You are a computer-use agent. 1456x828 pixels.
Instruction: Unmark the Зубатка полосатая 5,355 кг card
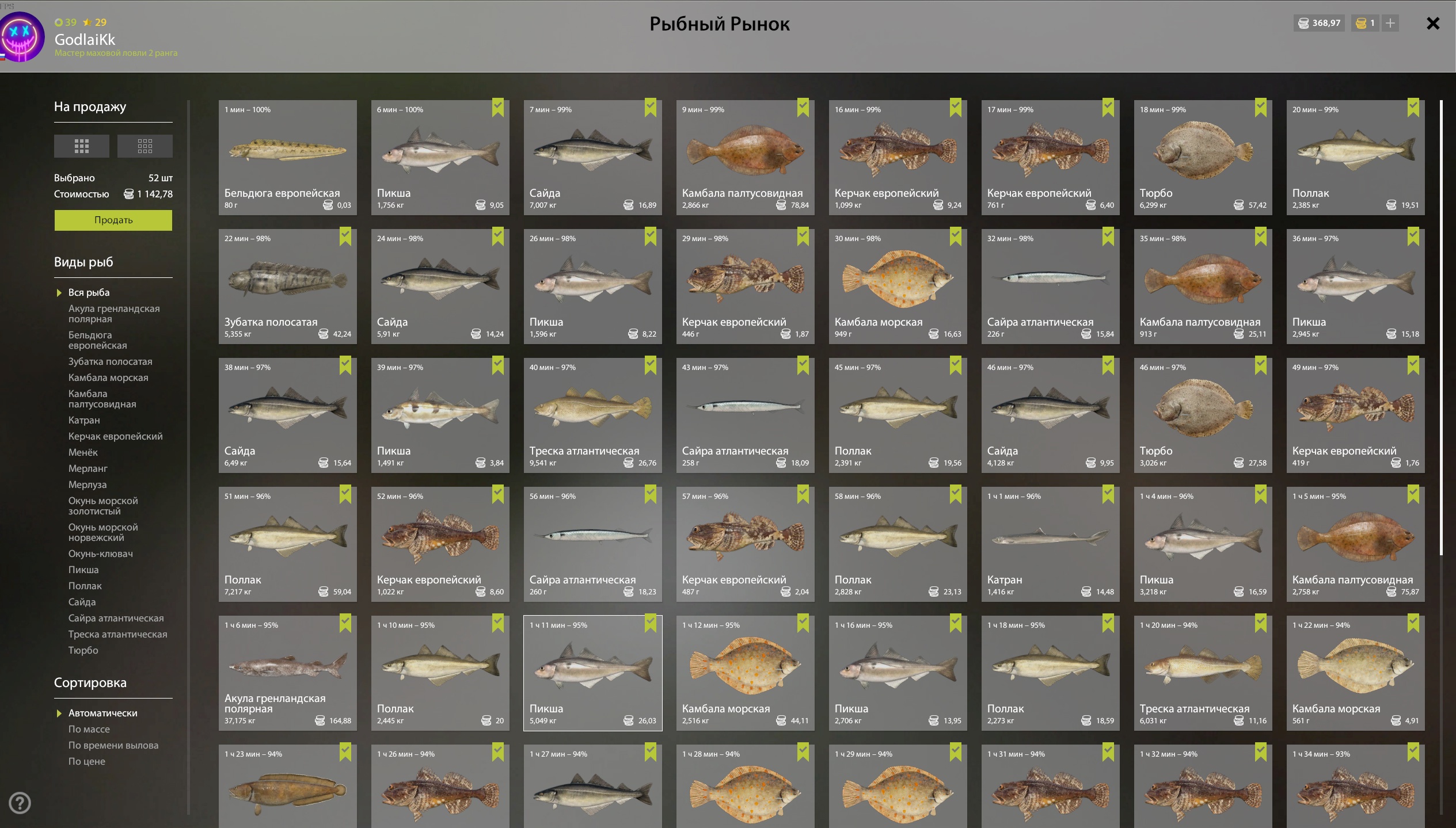345,236
